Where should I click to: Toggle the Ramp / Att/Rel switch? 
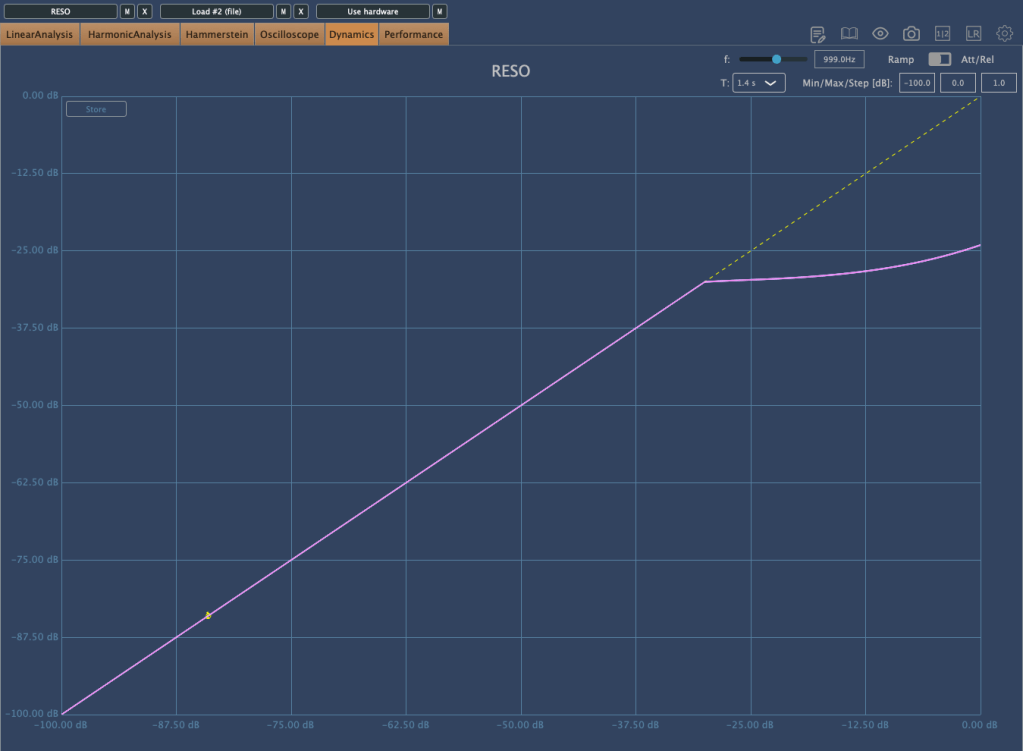click(939, 60)
